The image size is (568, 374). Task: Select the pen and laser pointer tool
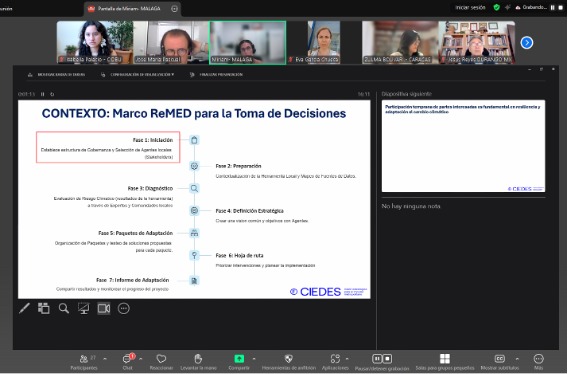point(24,308)
